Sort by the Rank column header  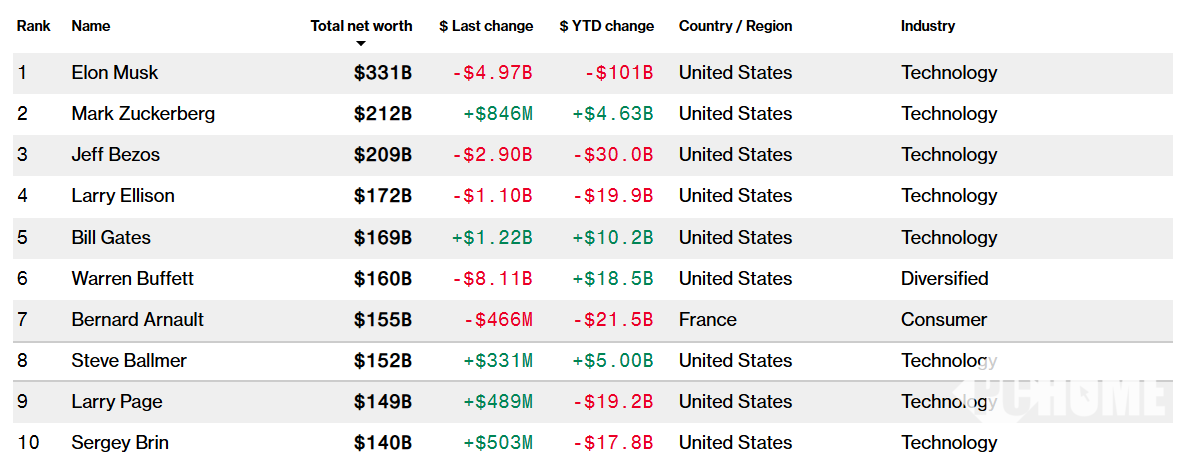coord(33,26)
